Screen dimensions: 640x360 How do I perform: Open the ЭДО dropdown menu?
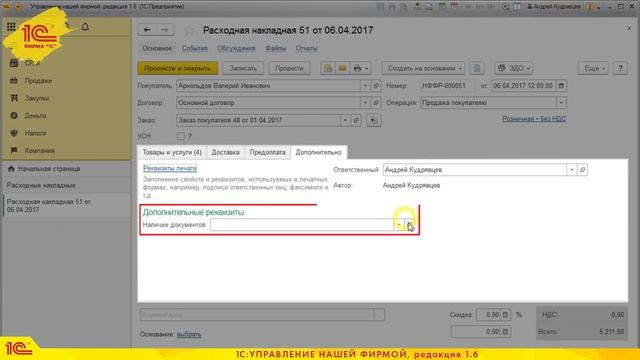point(513,68)
